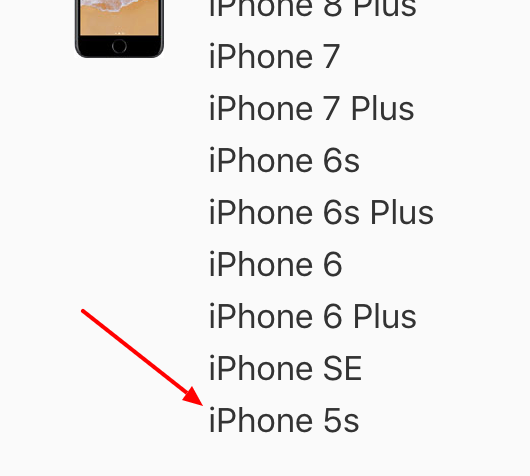Select iPhone 7 Plus model

[311, 109]
